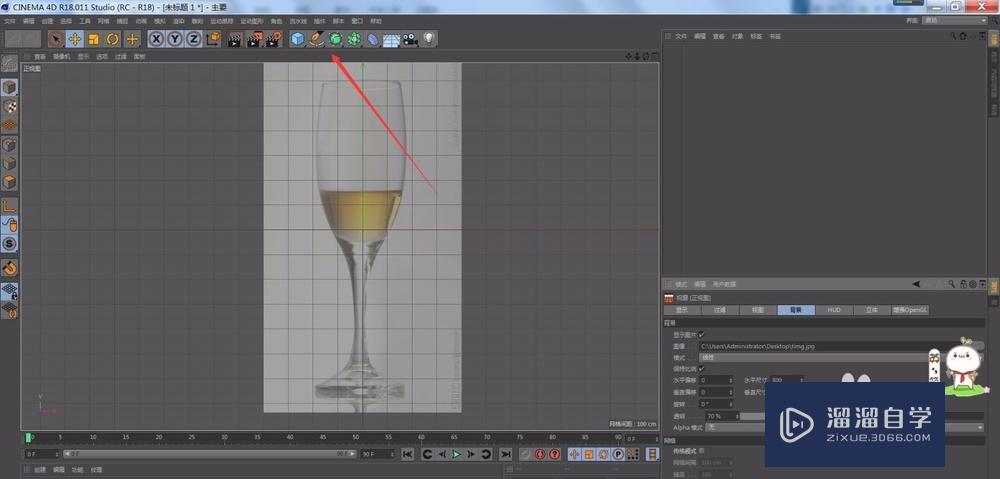1000x479 pixels.
Task: Activate the Rotate tool
Action: 113,39
